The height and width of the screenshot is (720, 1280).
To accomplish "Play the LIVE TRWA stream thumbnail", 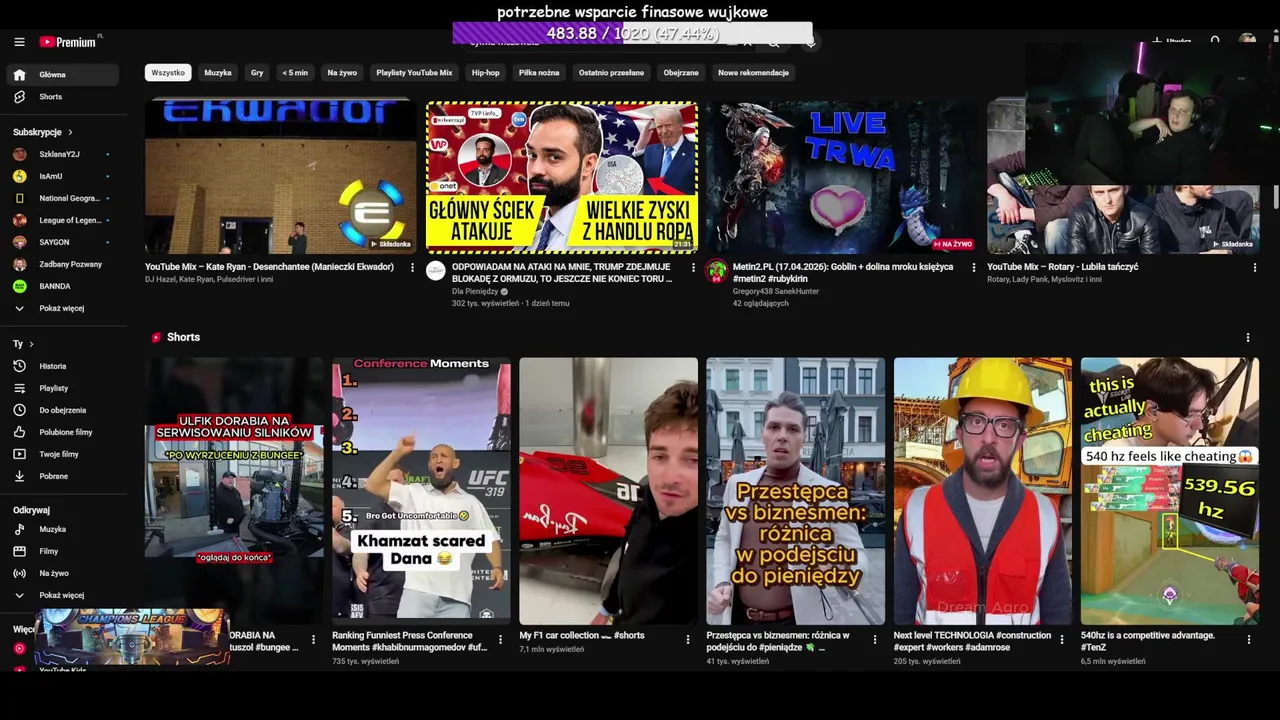I will [x=842, y=177].
